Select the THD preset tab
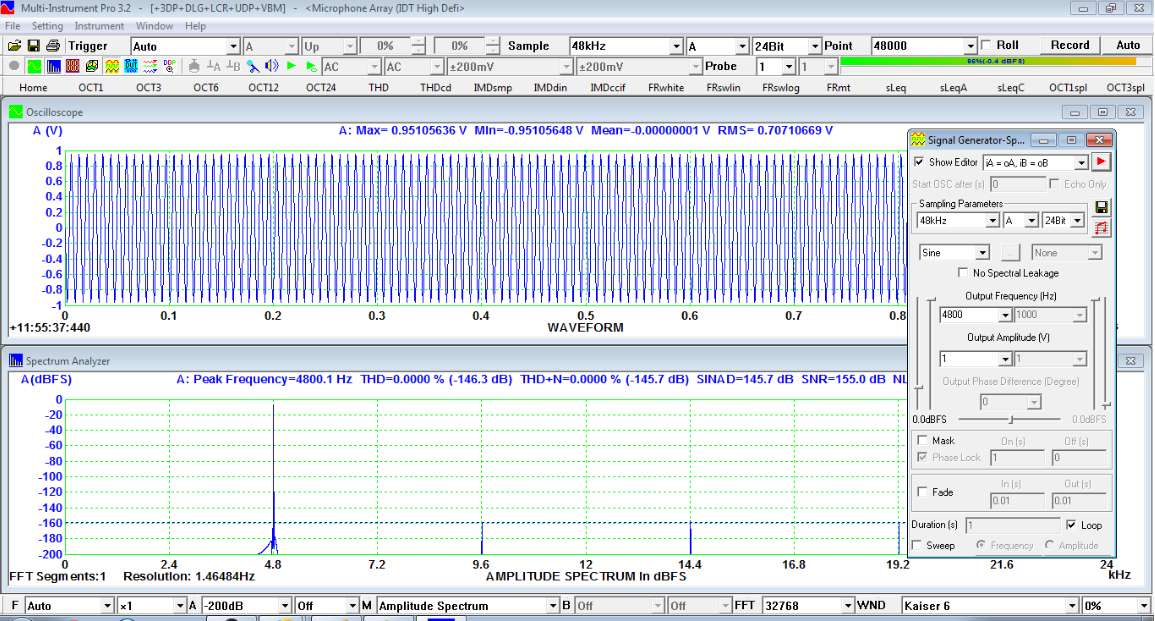 [379, 87]
